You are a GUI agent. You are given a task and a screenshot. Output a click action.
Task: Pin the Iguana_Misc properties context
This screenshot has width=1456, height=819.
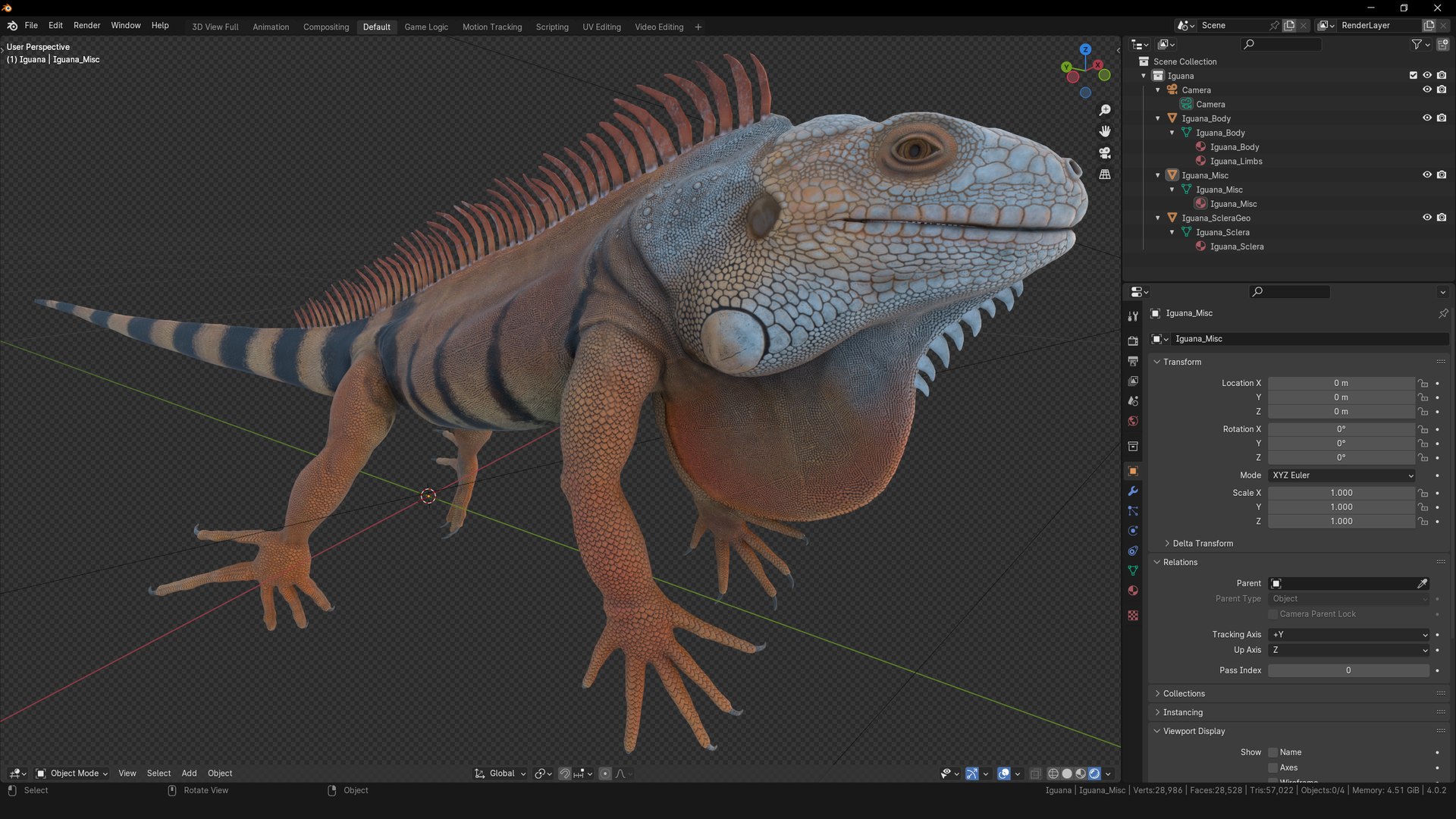1443,313
